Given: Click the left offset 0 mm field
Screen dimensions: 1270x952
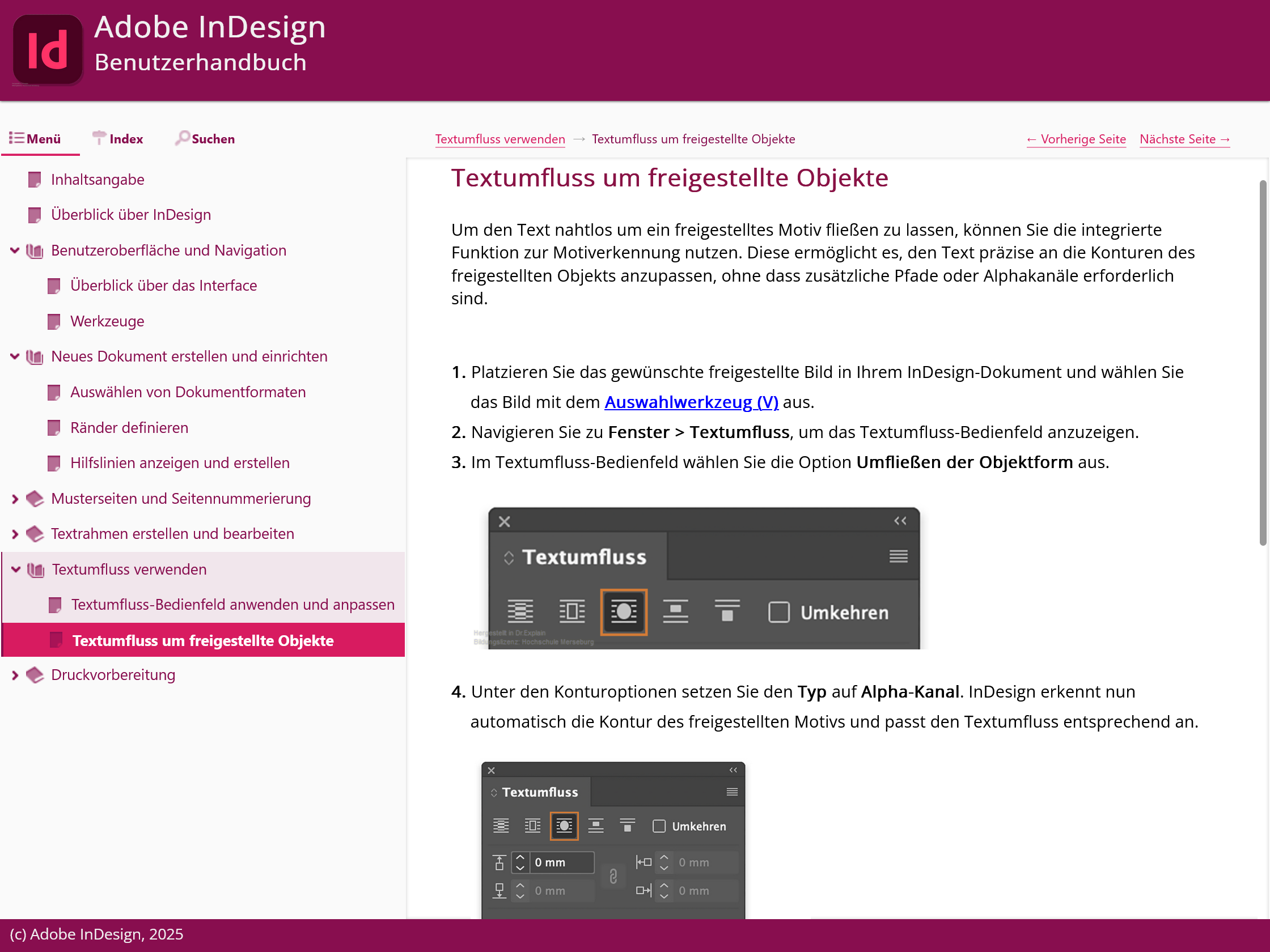Looking at the screenshot, I should 706,862.
